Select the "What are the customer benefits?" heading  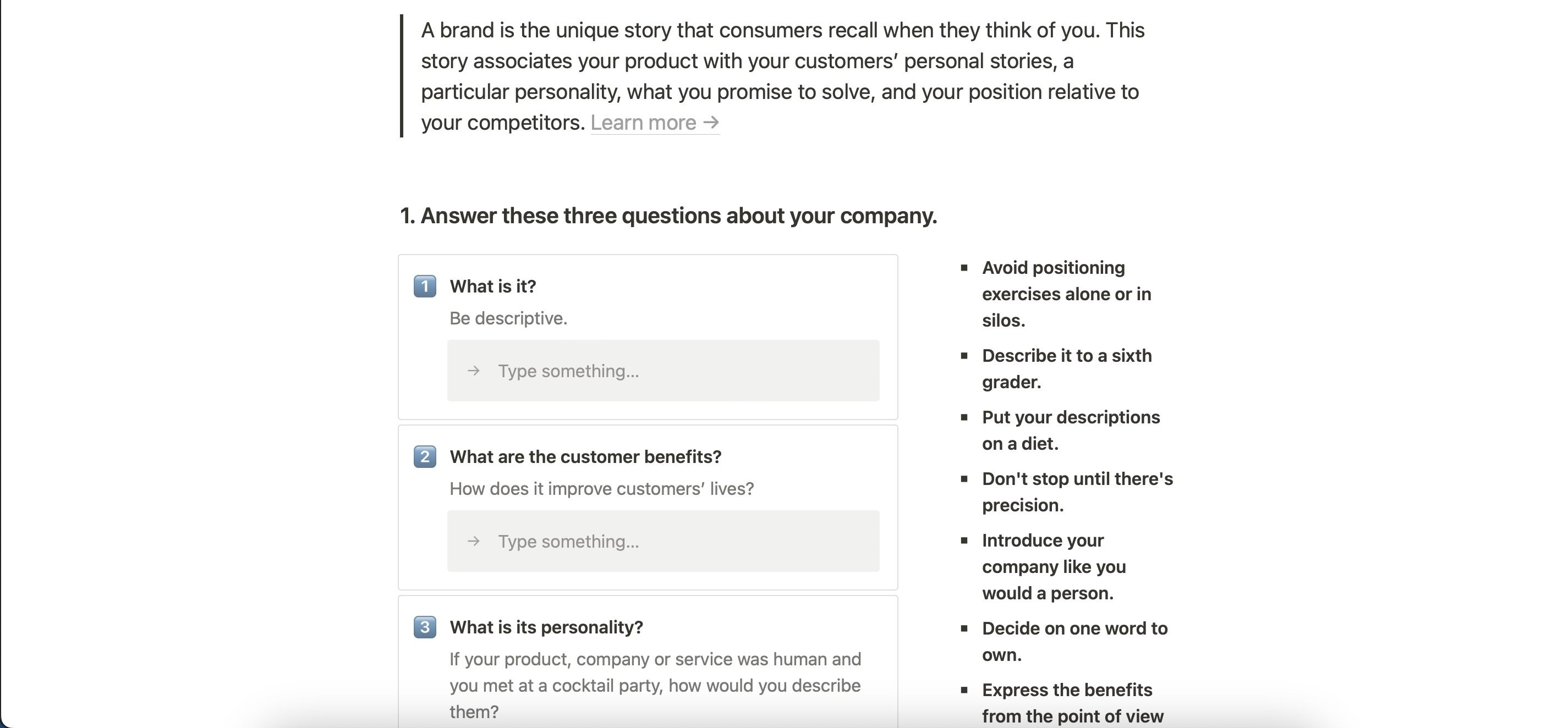pos(585,457)
